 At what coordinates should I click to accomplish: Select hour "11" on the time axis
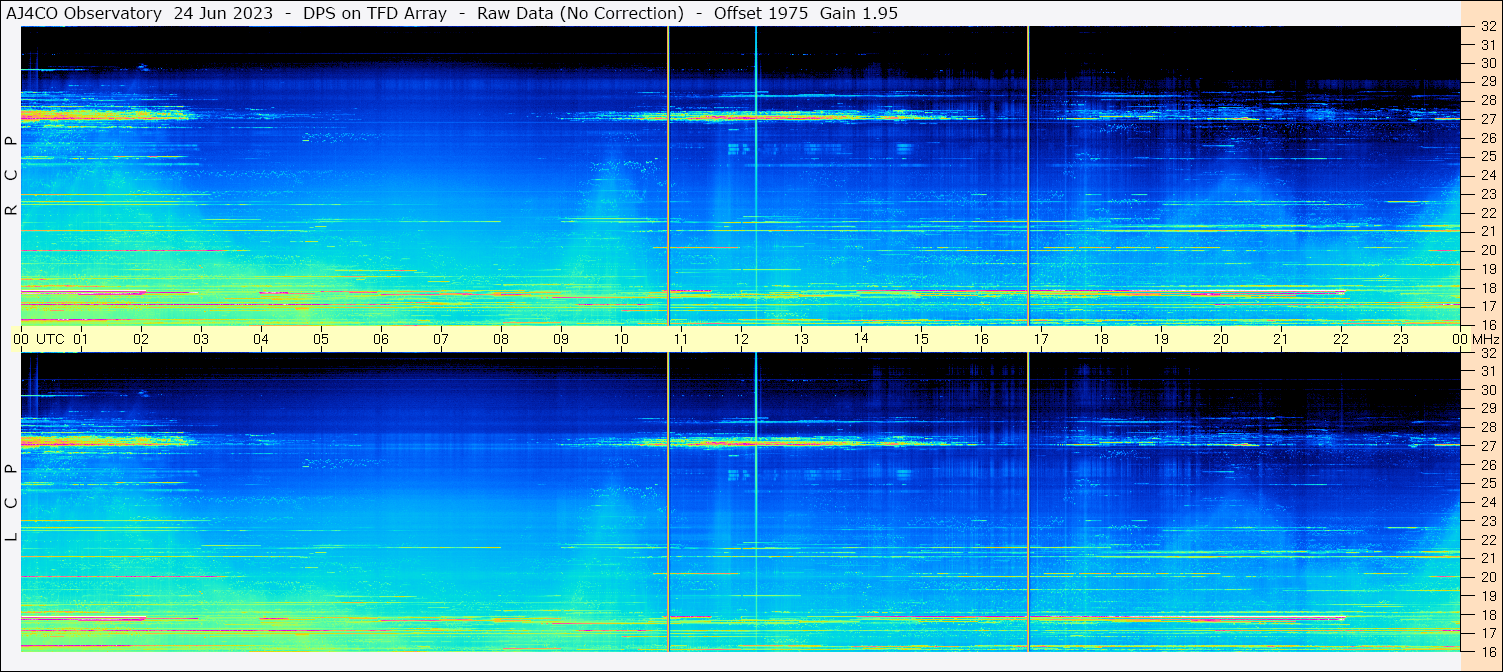[681, 339]
